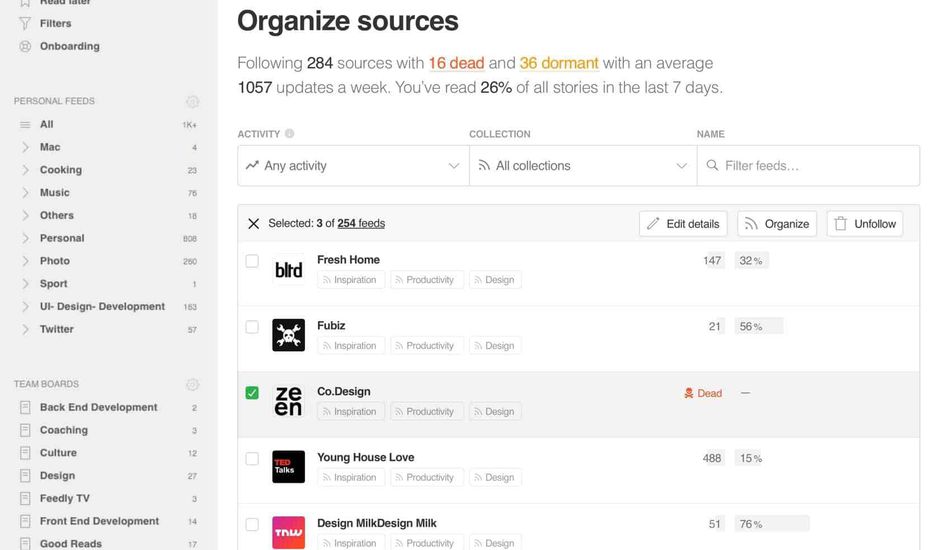Image resolution: width=940 pixels, height=550 pixels.
Task: Click the Design Milk 76% read bar
Action: point(772,524)
